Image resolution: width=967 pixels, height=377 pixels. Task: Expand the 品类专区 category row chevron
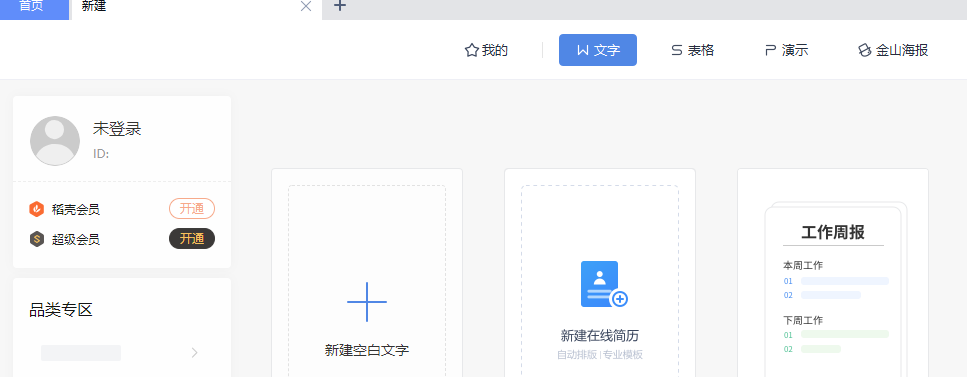coord(195,353)
